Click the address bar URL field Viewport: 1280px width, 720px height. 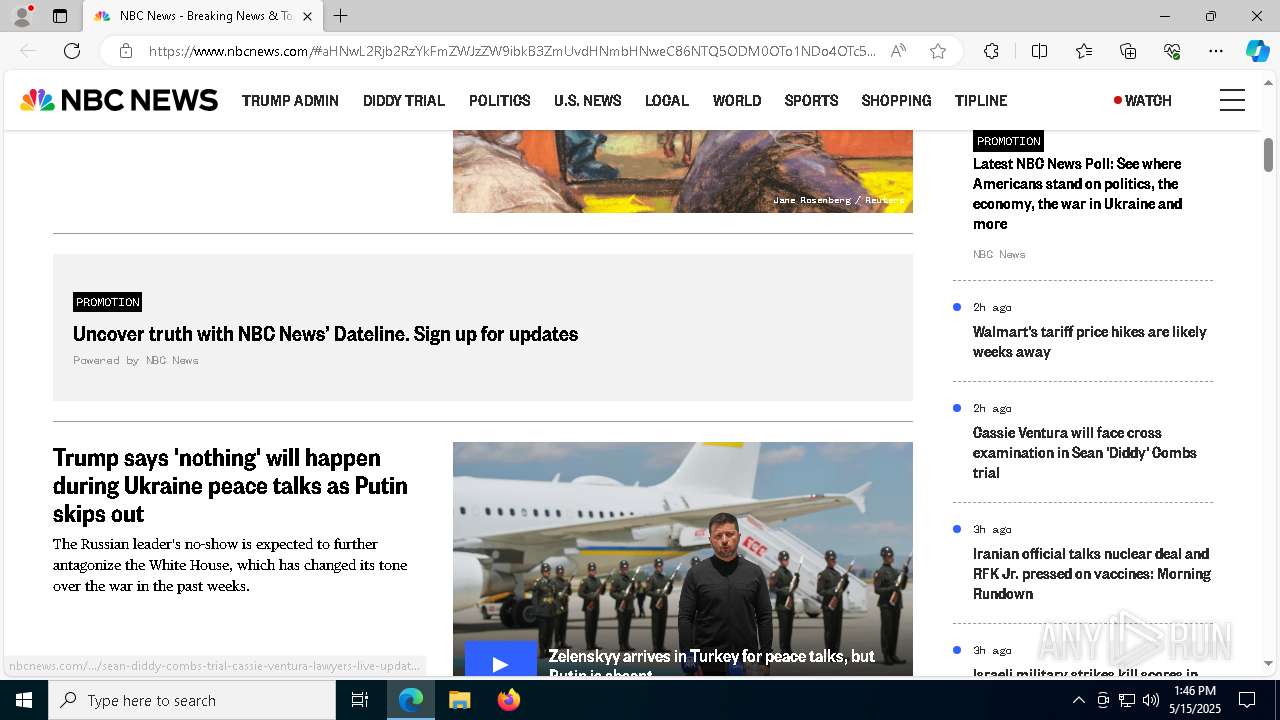512,51
